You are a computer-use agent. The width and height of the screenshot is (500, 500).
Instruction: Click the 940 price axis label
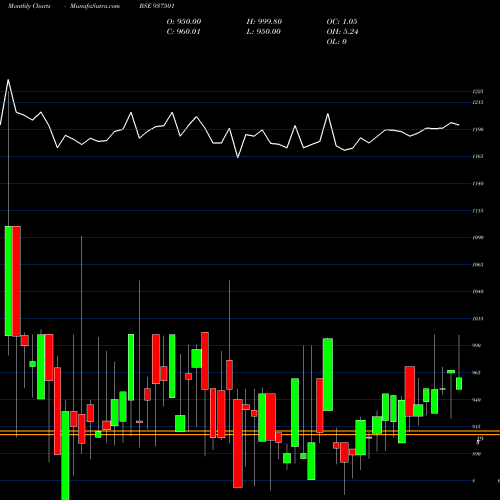click(x=477, y=400)
